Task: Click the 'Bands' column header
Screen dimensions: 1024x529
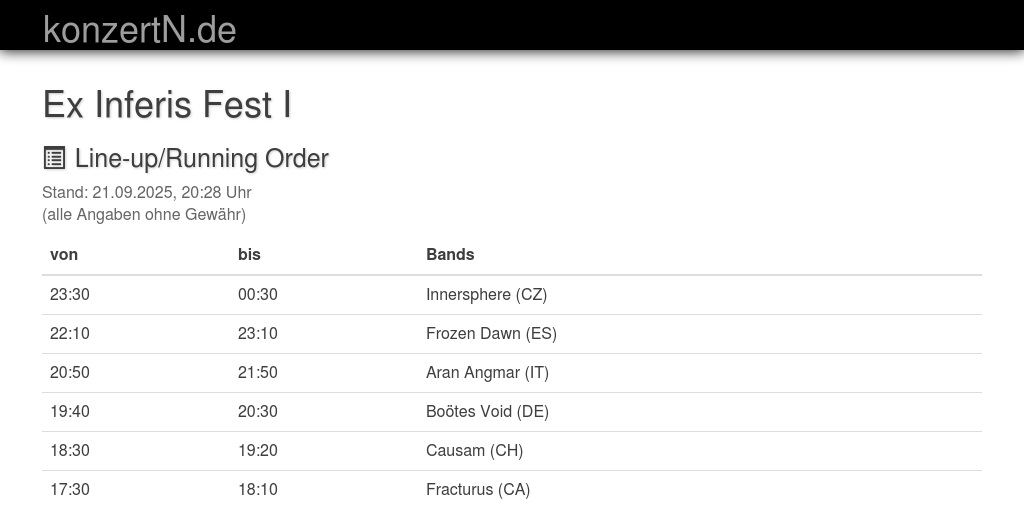Action: point(450,254)
